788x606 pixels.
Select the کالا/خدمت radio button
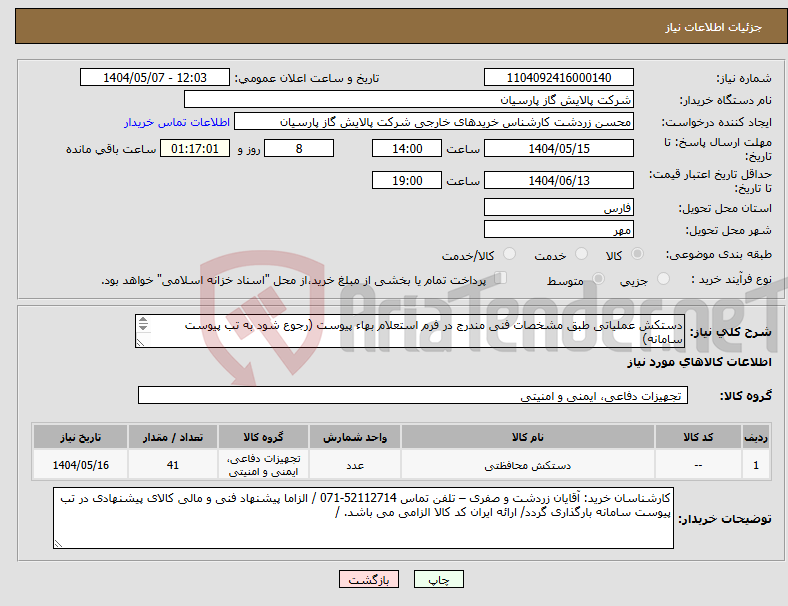(x=509, y=254)
